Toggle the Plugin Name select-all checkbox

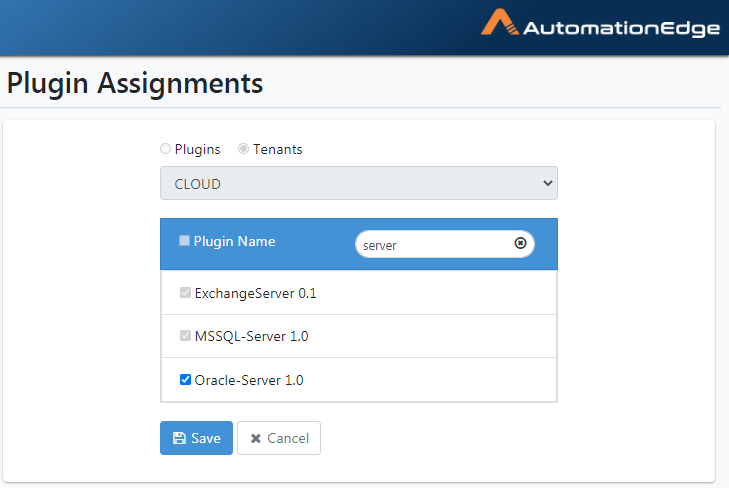coord(185,241)
